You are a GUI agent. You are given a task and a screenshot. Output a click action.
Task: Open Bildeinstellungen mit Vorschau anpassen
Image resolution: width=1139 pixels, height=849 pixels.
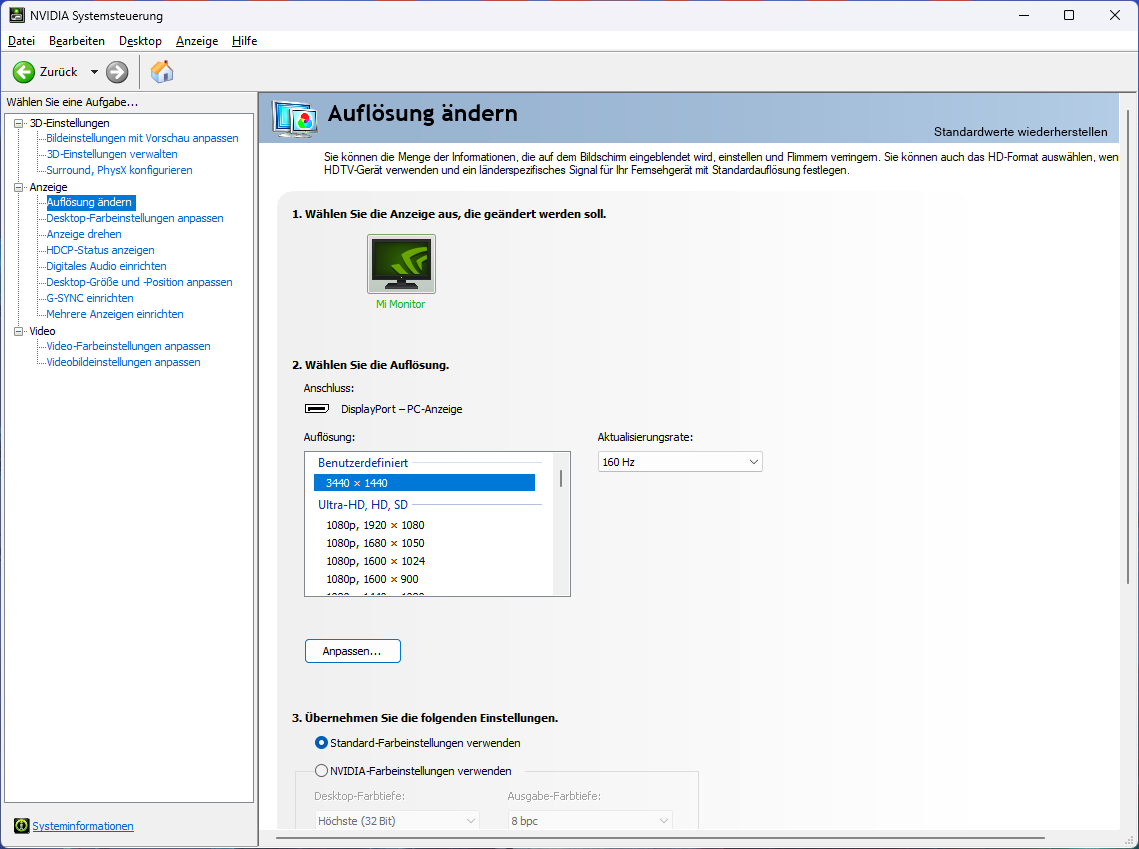point(142,138)
